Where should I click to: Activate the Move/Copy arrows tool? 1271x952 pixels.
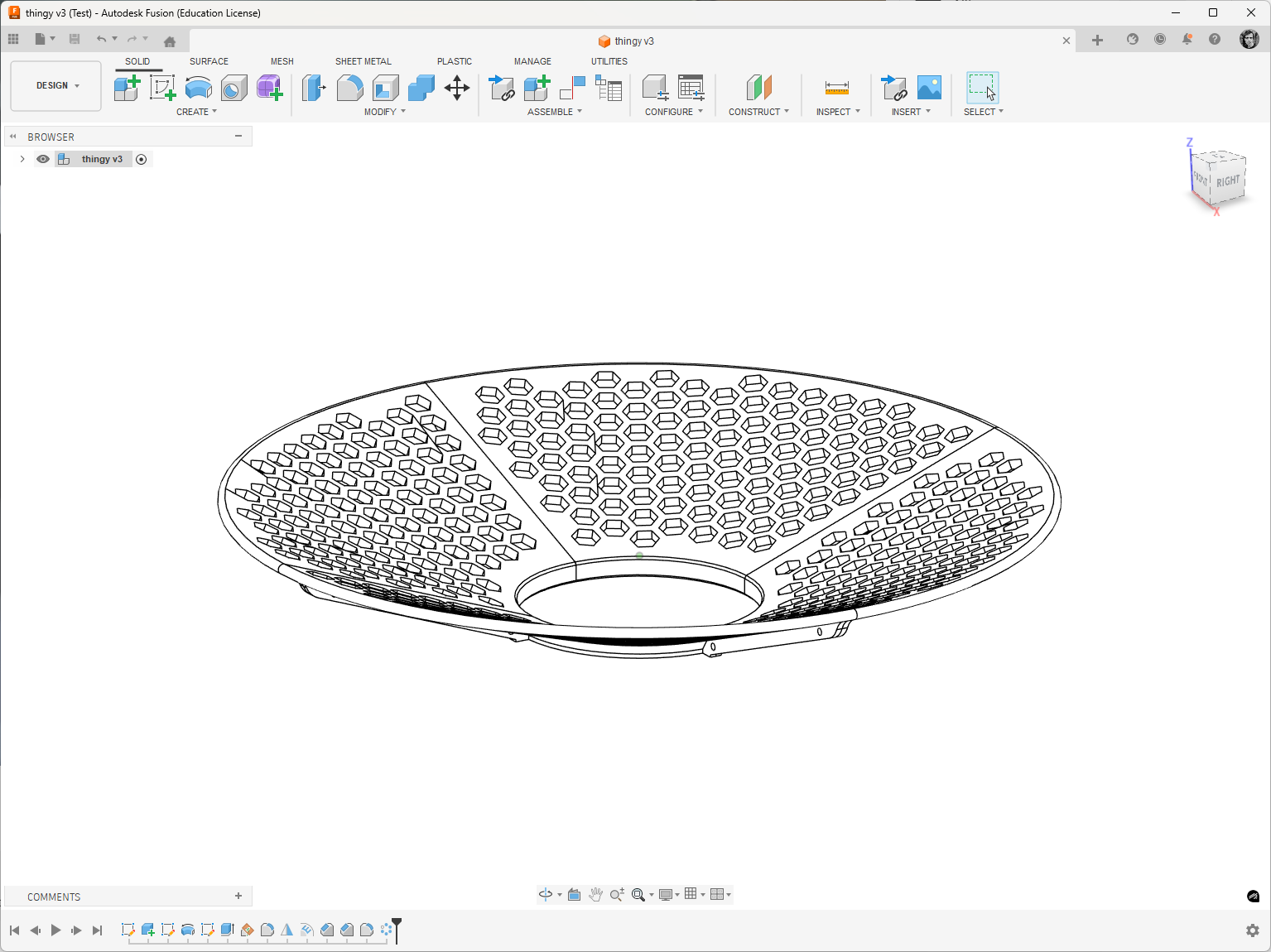(457, 87)
